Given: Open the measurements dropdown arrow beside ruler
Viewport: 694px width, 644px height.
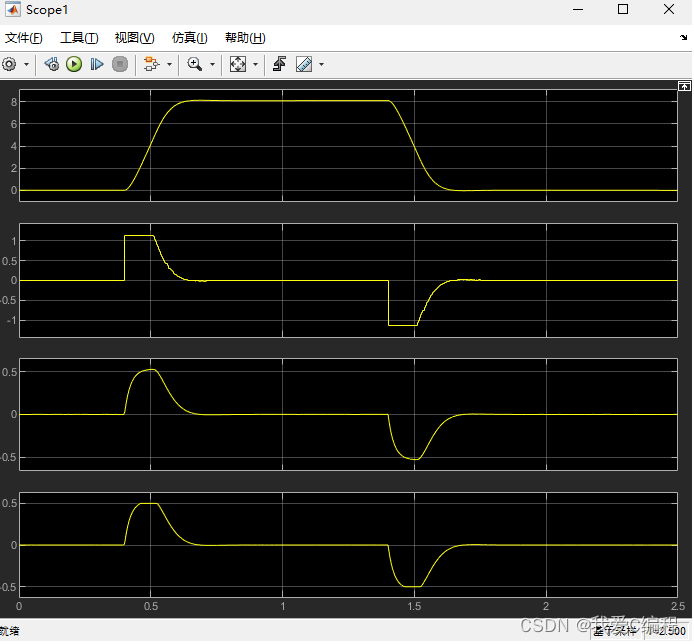Looking at the screenshot, I should tap(321, 64).
